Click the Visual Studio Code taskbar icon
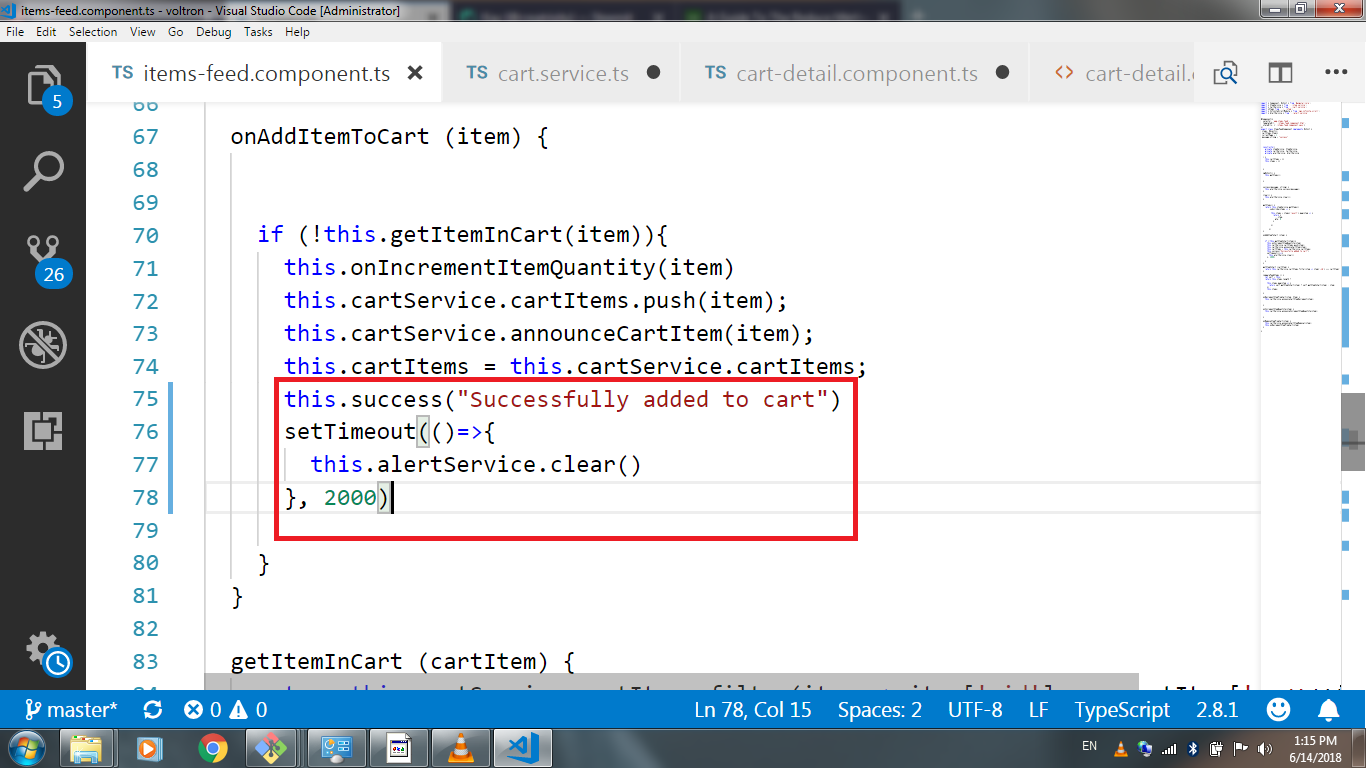The image size is (1366, 768). [522, 747]
